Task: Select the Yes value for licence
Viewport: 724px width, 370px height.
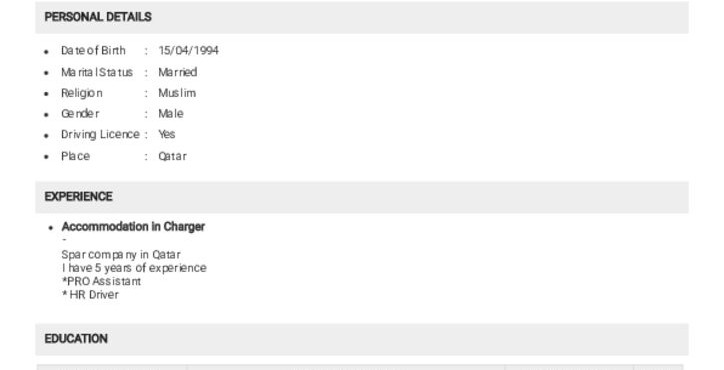Action: [x=167, y=134]
